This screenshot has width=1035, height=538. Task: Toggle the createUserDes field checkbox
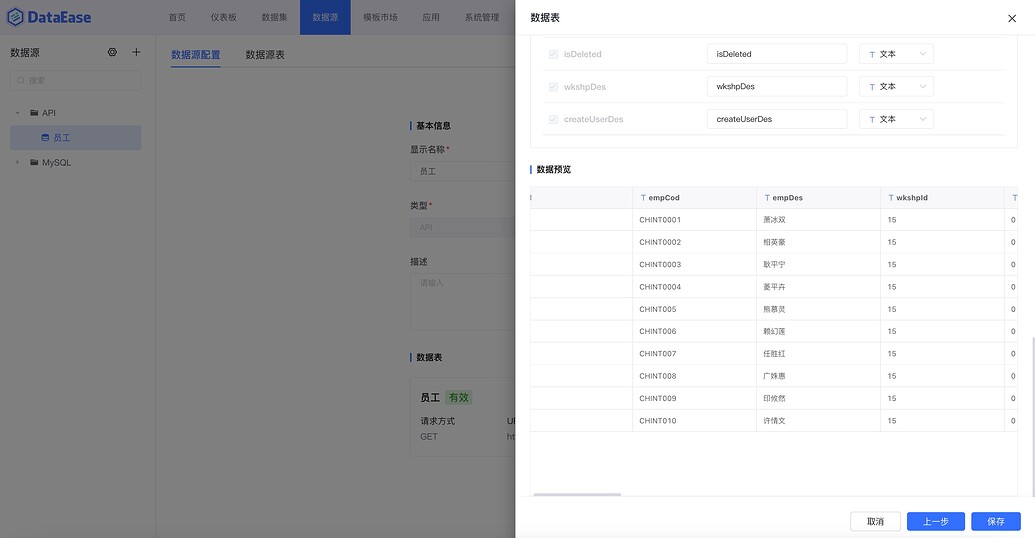553,119
